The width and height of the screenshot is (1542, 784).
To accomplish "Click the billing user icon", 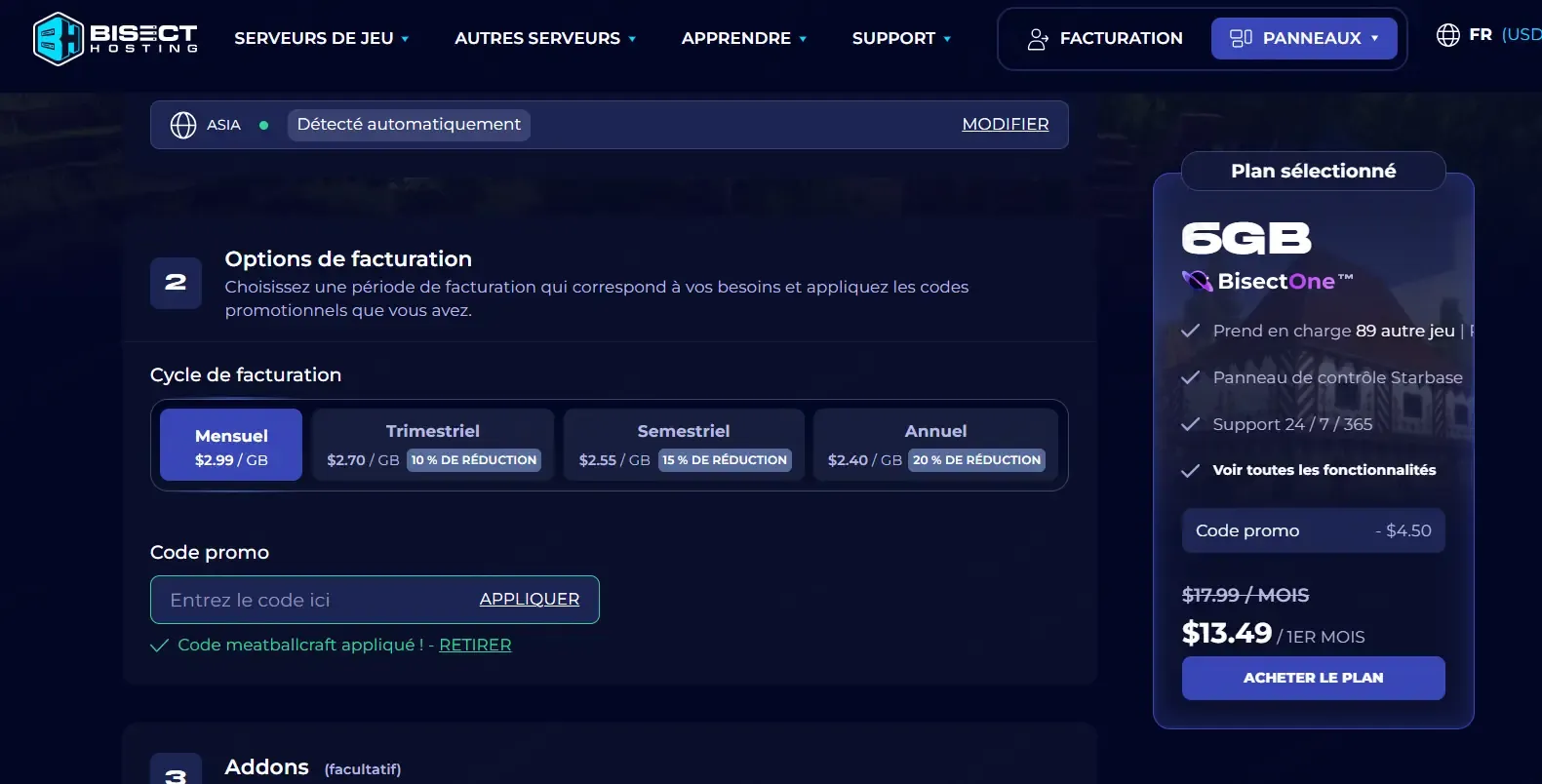I will 1038,39.
